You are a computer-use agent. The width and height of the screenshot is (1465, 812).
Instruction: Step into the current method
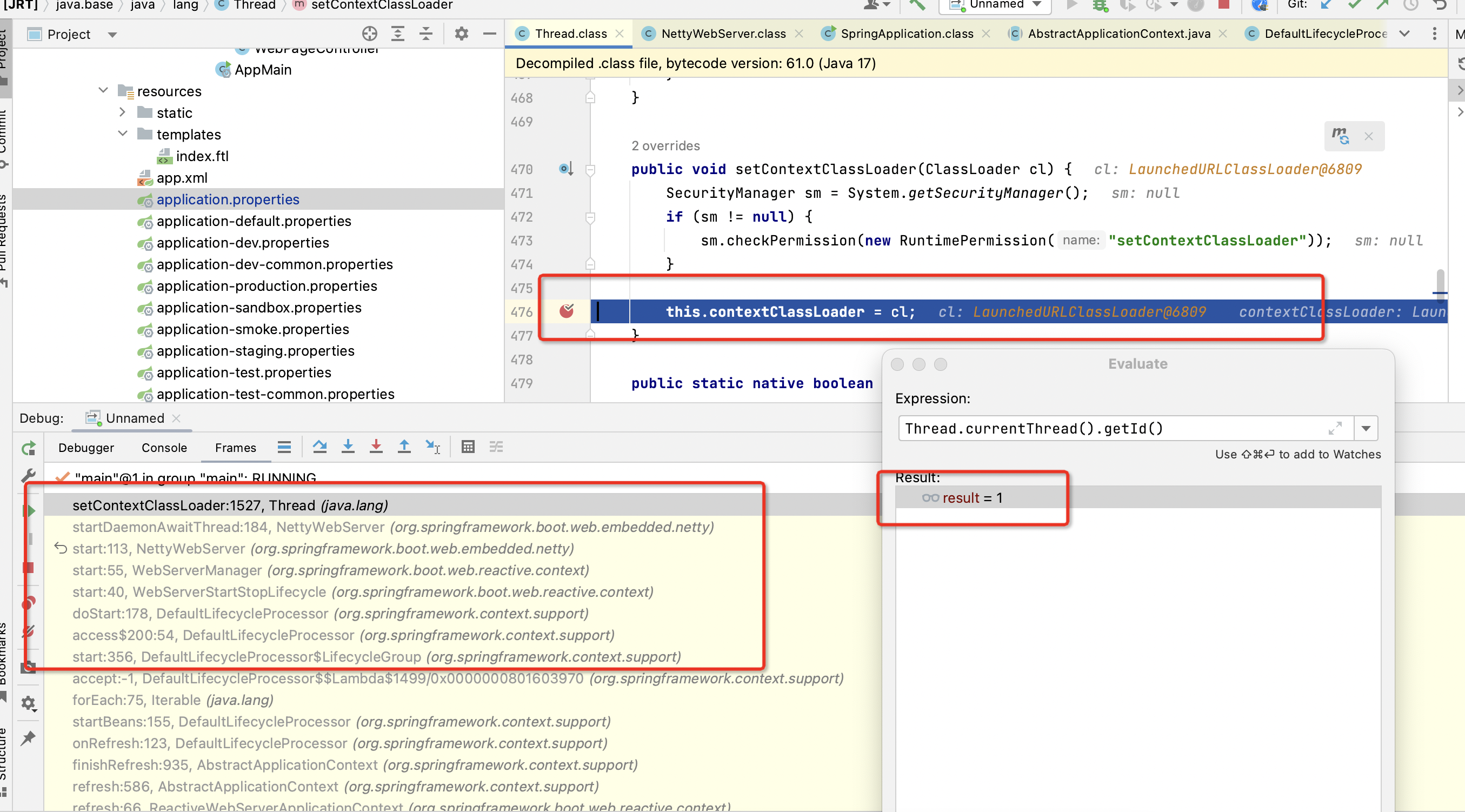348,447
